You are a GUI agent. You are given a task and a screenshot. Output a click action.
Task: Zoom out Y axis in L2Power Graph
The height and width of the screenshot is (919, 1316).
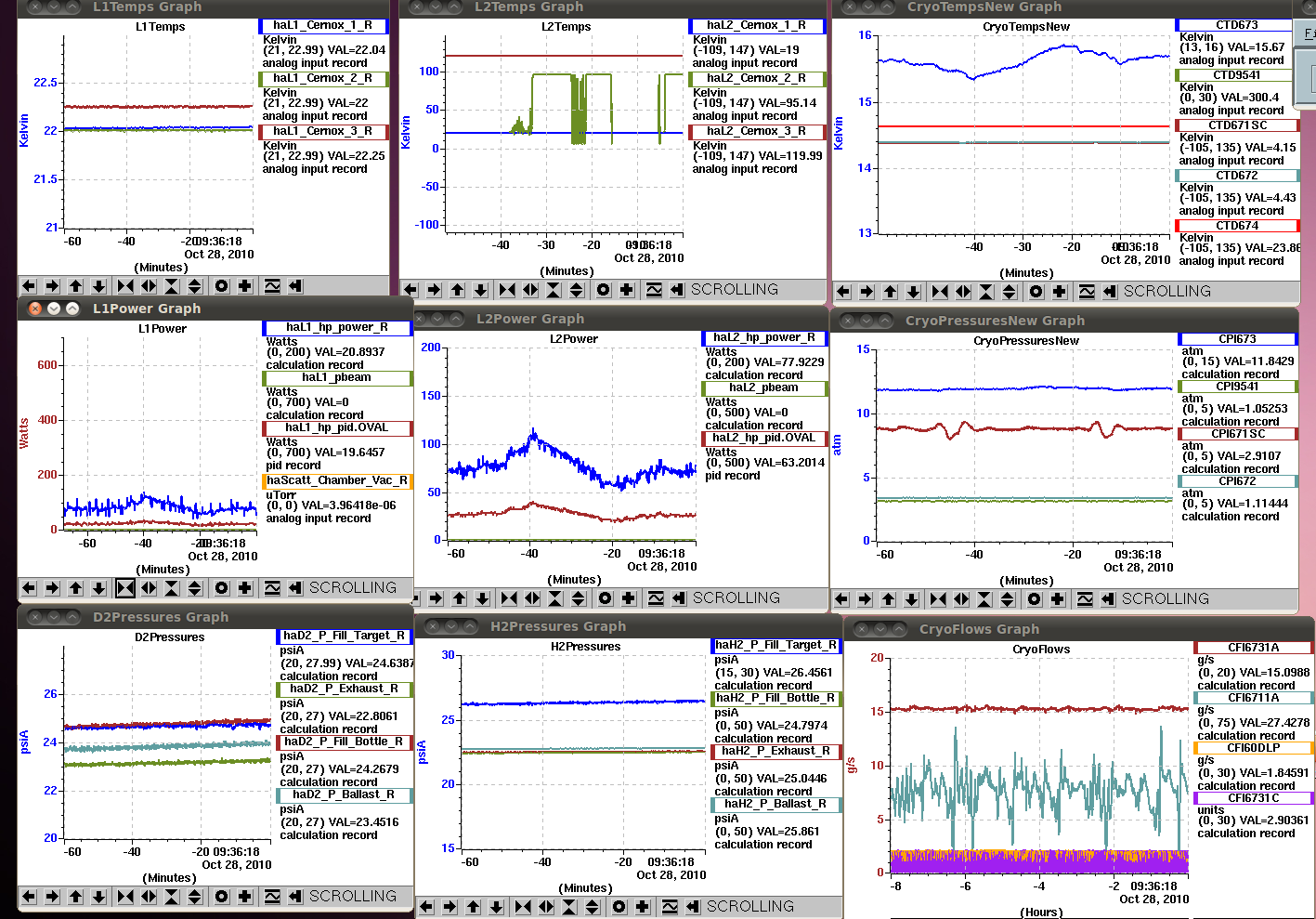click(579, 598)
